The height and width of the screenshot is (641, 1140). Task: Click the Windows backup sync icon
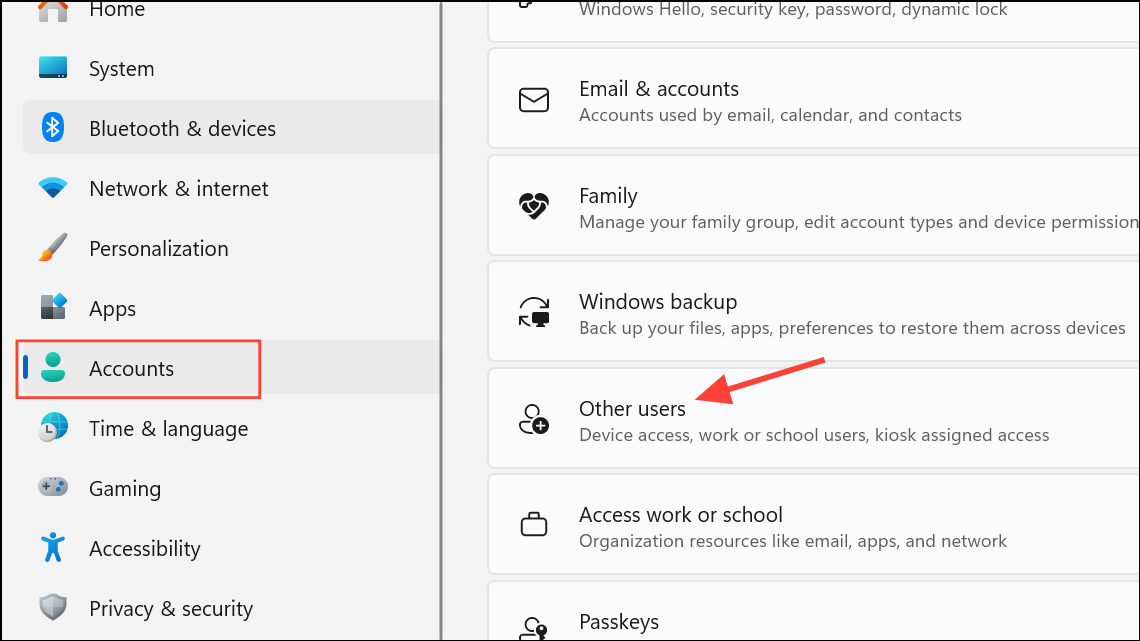click(534, 313)
